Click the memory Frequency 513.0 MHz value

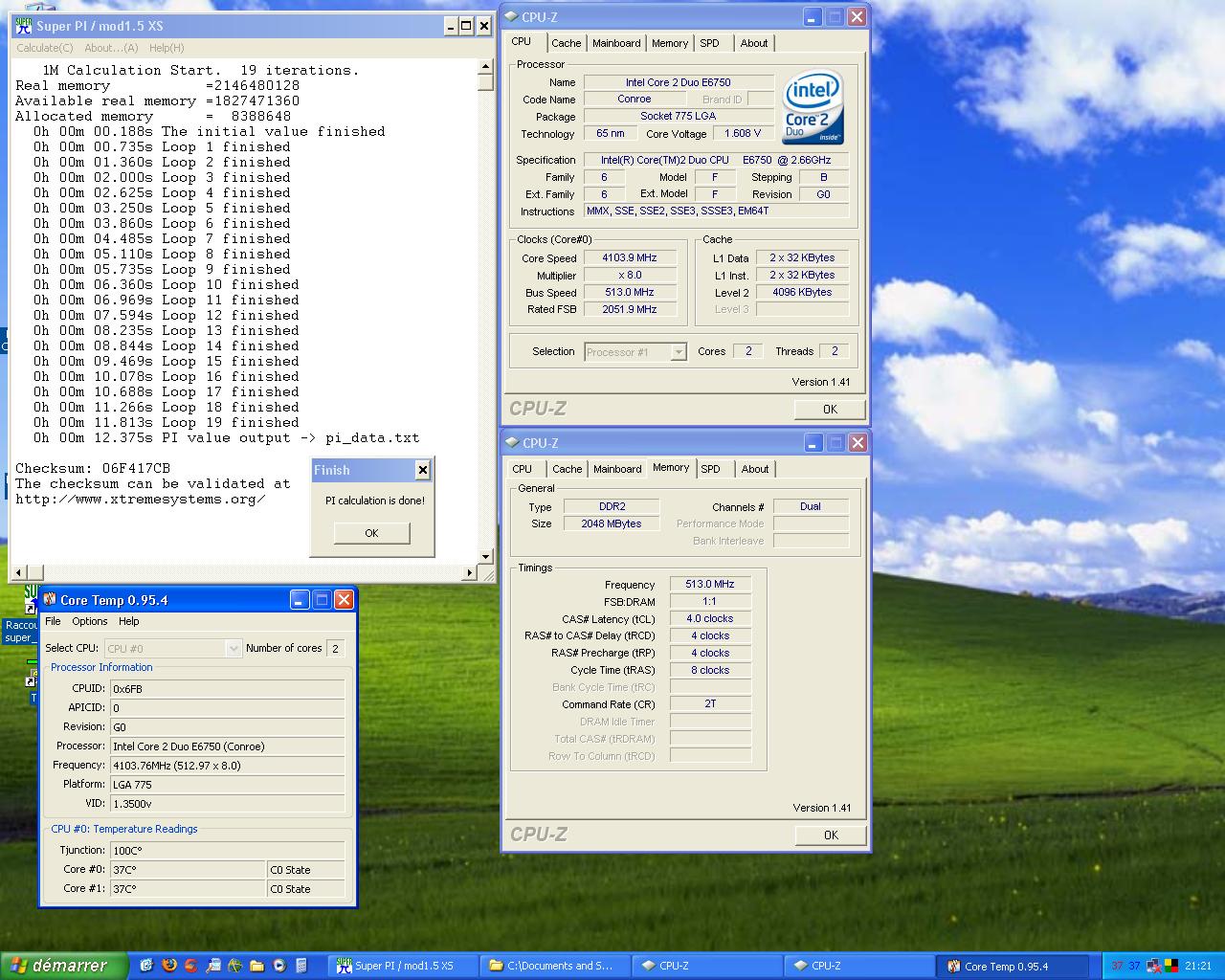pyautogui.click(x=710, y=584)
